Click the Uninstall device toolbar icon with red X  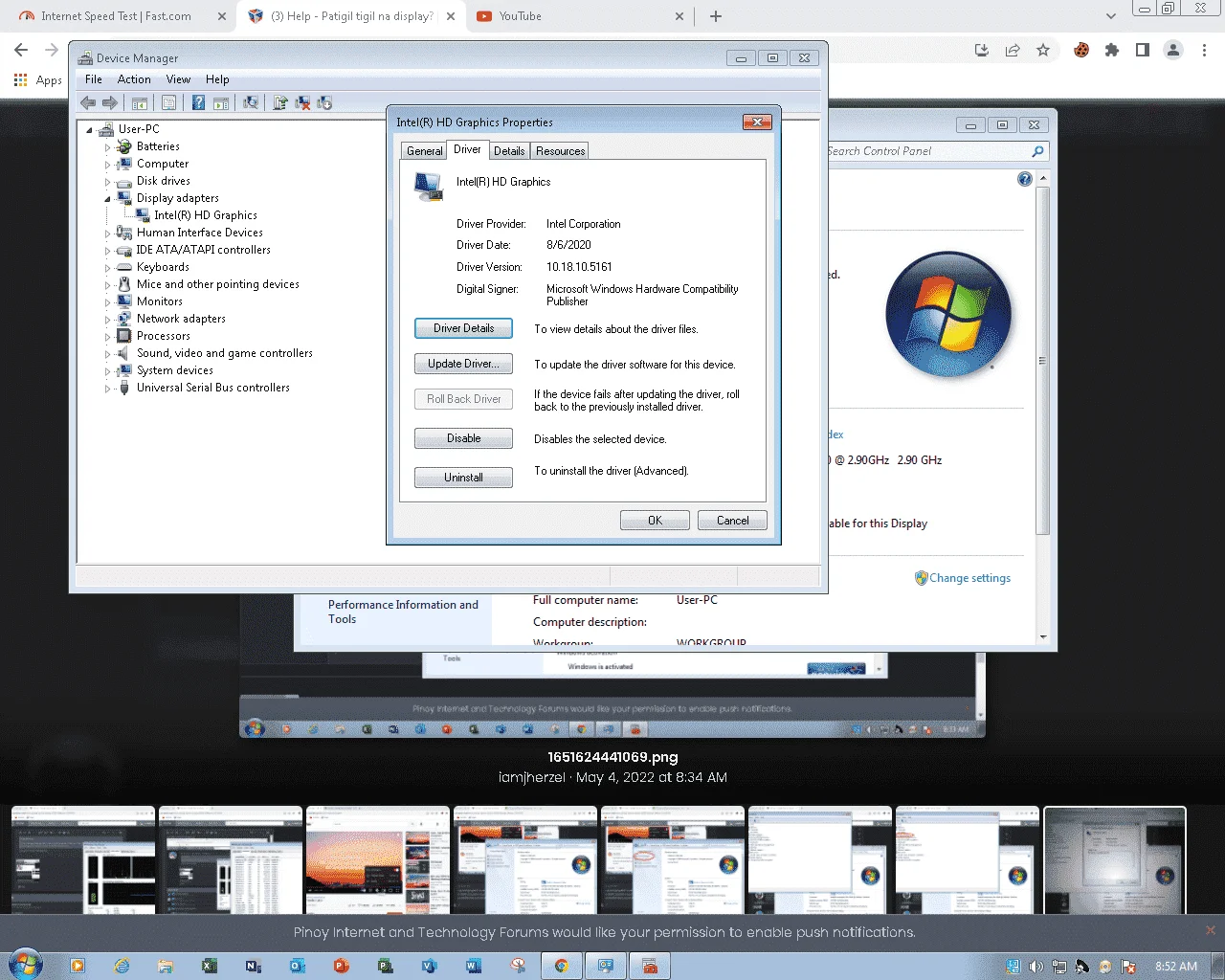[302, 103]
